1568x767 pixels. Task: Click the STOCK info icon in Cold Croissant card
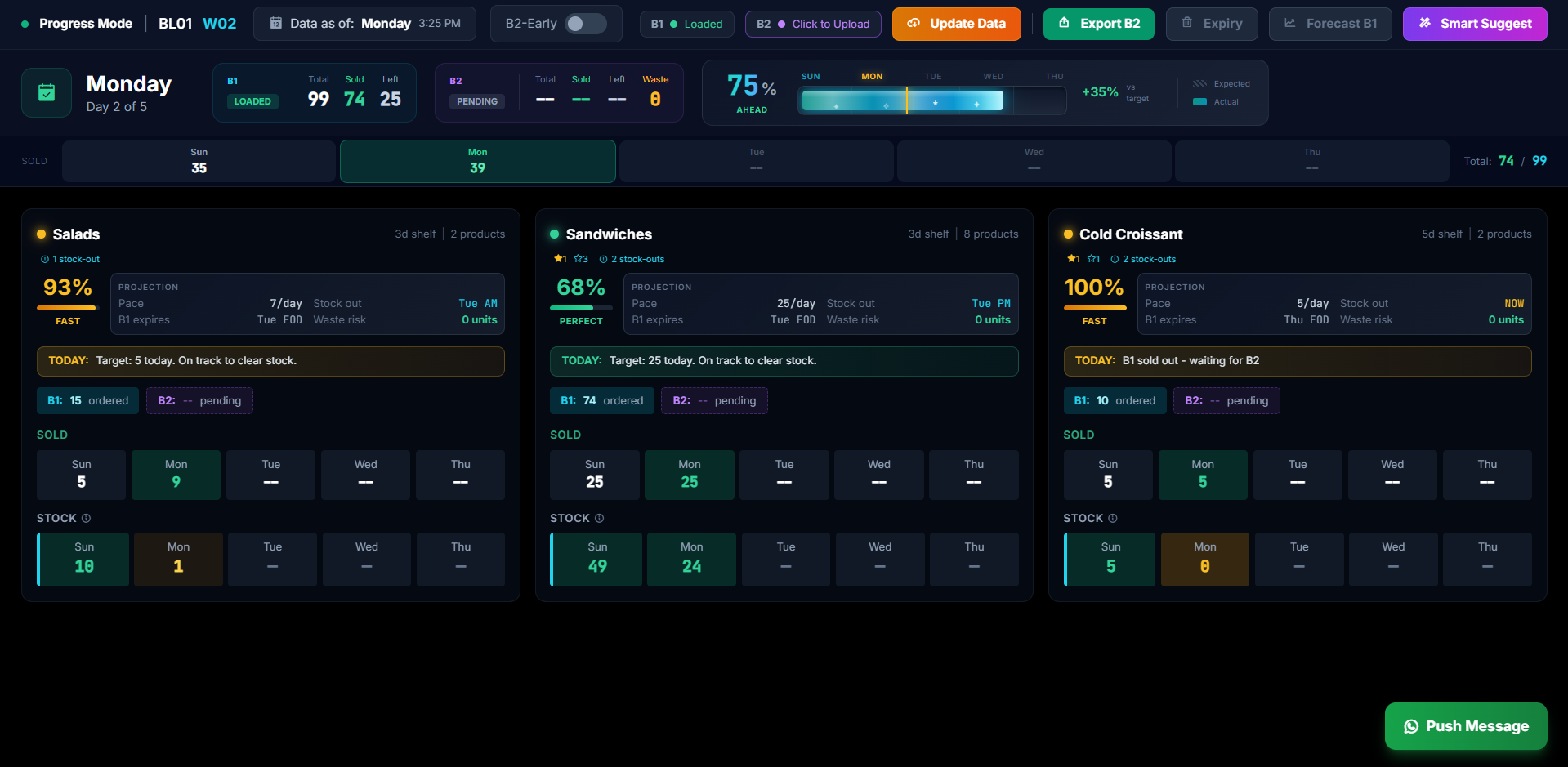click(1112, 518)
